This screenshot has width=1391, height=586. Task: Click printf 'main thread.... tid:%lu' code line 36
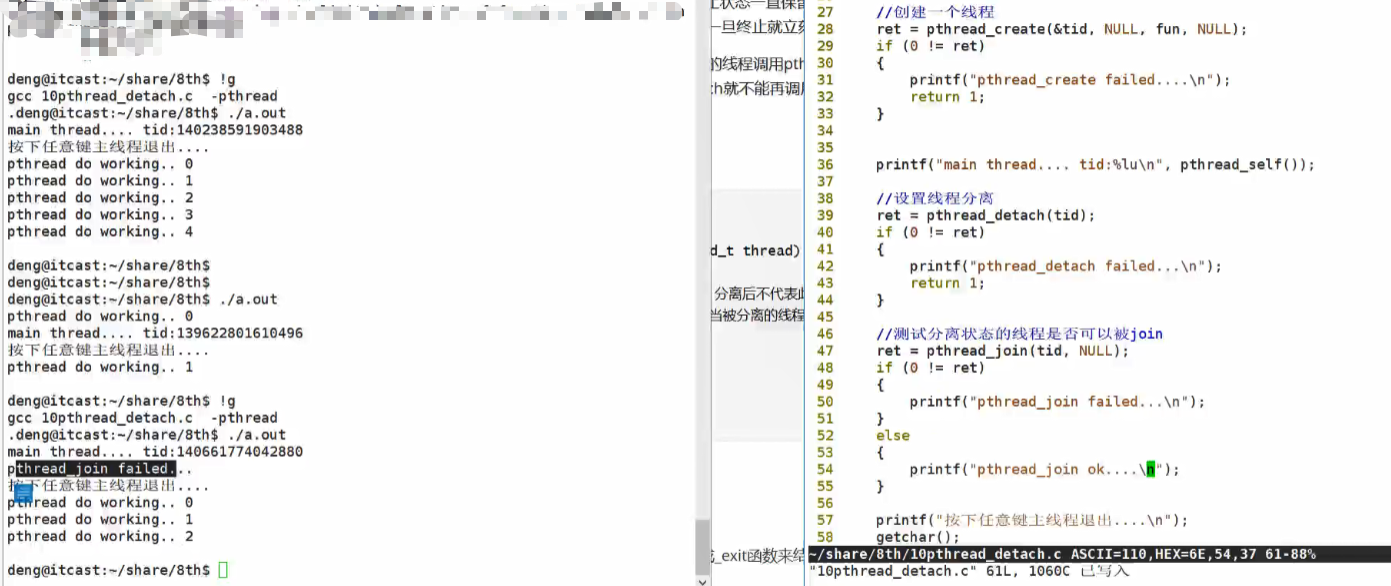1095,165
